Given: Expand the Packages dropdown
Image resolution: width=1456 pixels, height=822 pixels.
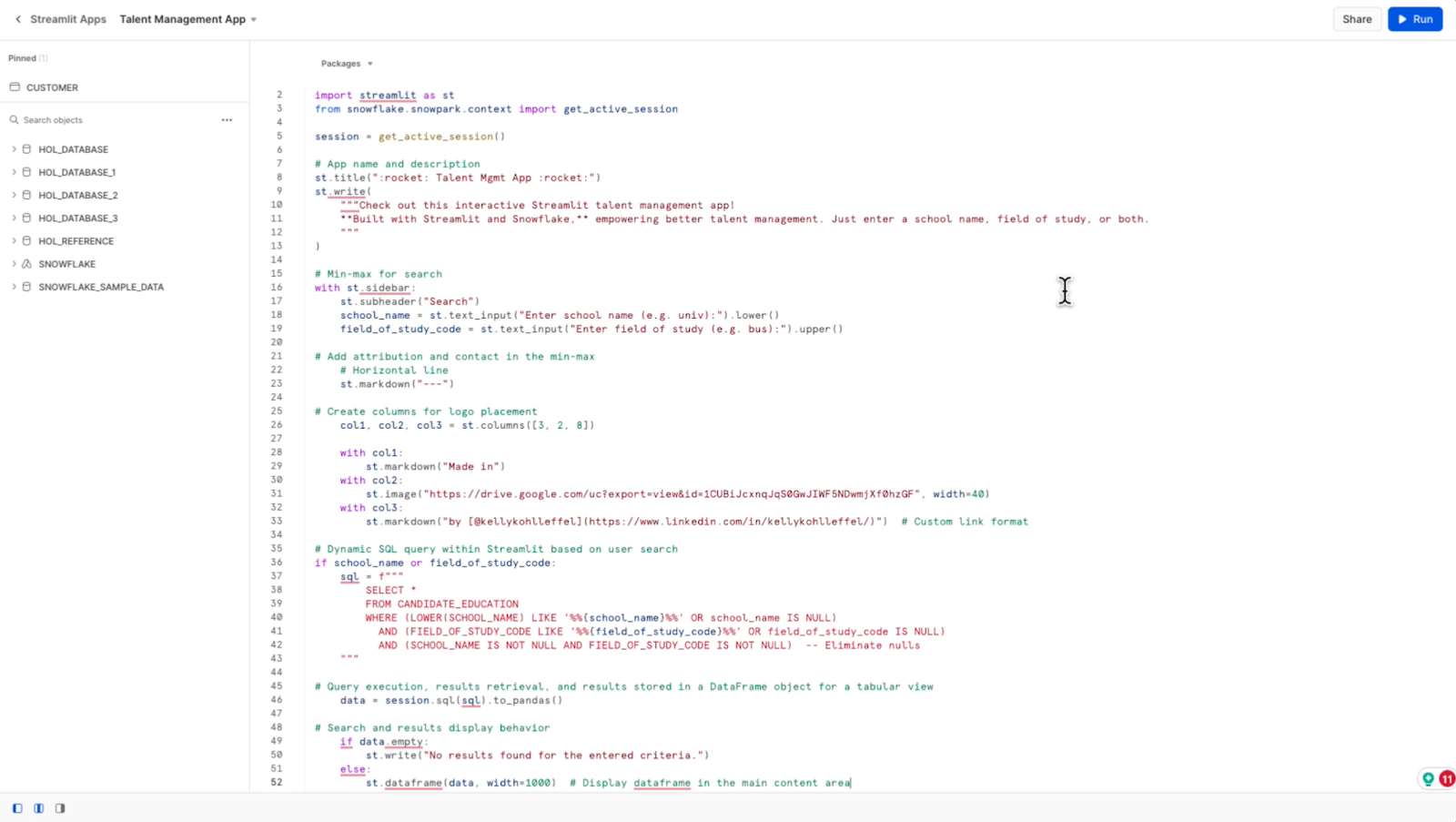Looking at the screenshot, I should click(x=347, y=64).
